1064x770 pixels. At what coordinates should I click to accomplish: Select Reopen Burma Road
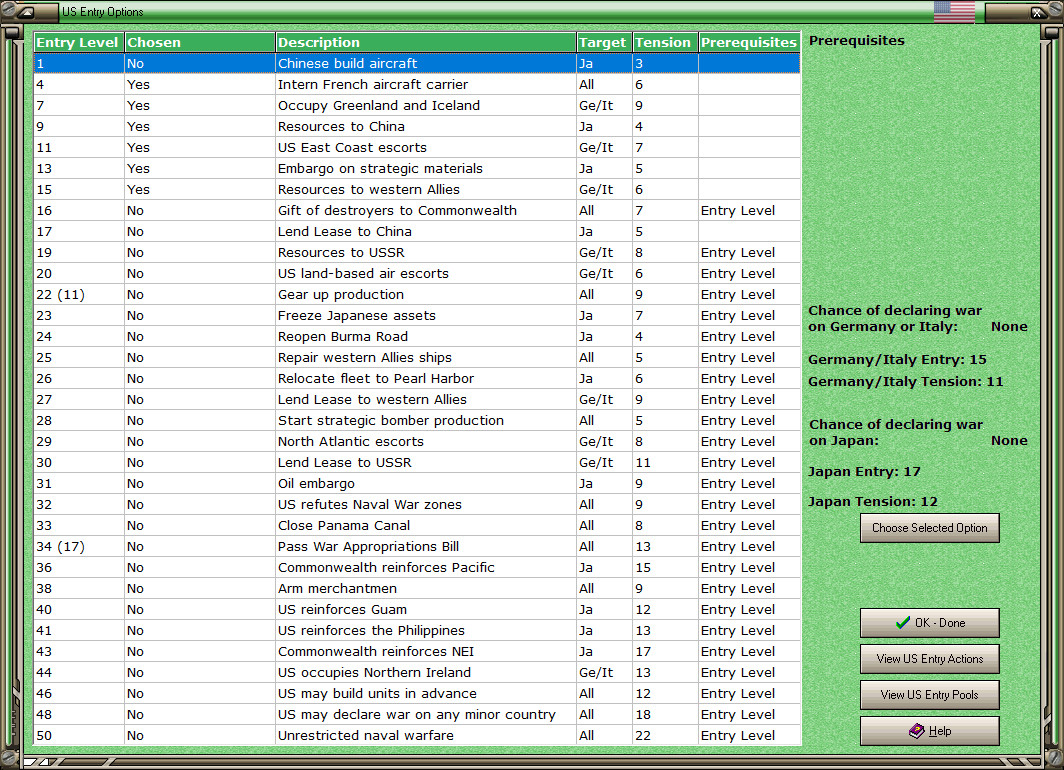tap(417, 336)
